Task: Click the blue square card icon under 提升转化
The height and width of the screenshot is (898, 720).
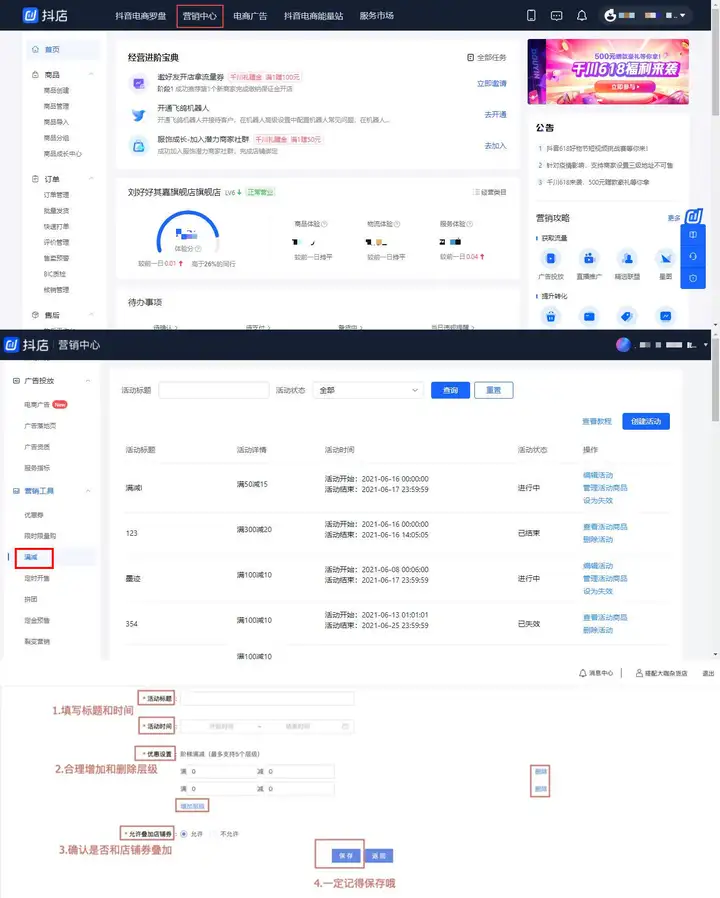Action: click(x=589, y=316)
